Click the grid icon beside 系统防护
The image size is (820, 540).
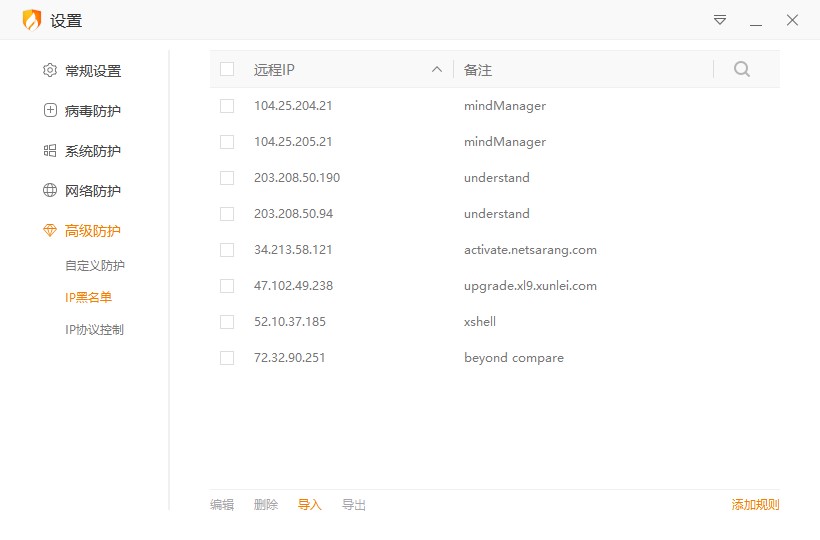[x=50, y=151]
